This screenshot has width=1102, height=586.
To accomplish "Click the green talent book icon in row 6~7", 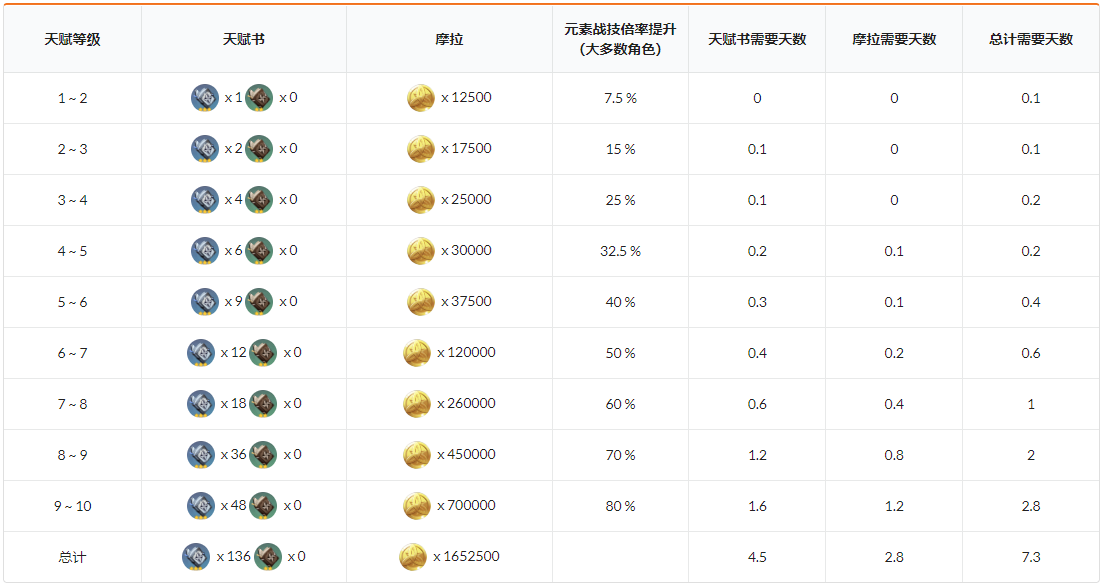I will pyautogui.click(x=264, y=353).
